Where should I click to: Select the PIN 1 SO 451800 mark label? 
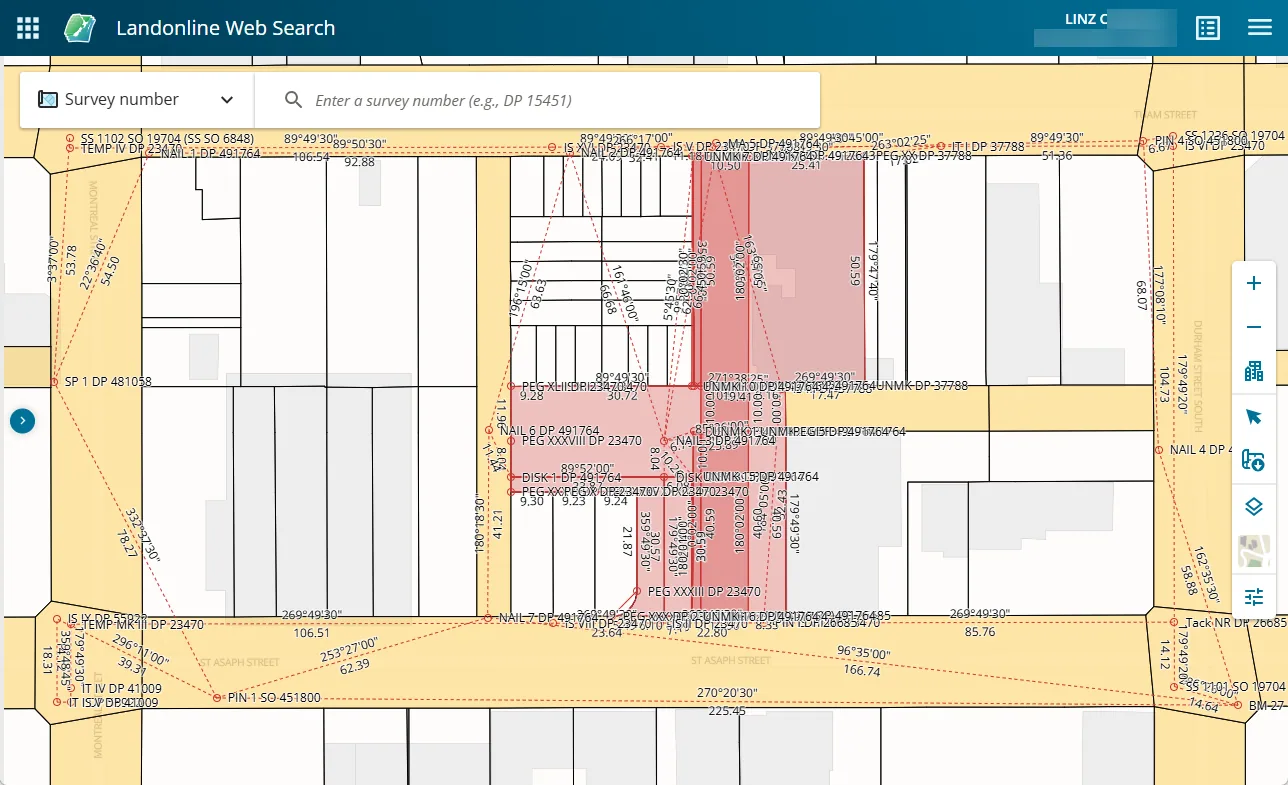coord(274,698)
